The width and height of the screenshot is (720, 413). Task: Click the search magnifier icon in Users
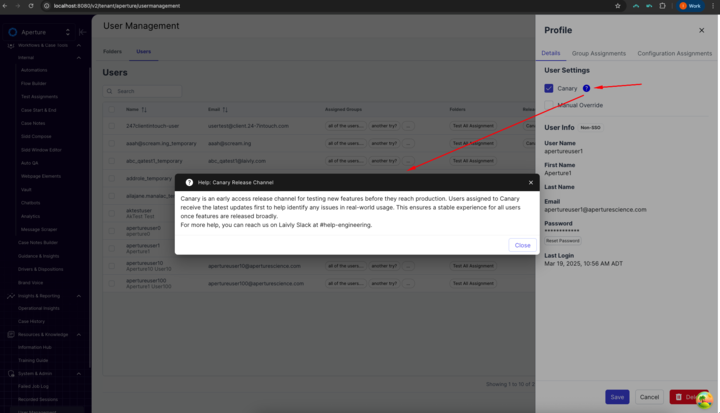tap(109, 91)
